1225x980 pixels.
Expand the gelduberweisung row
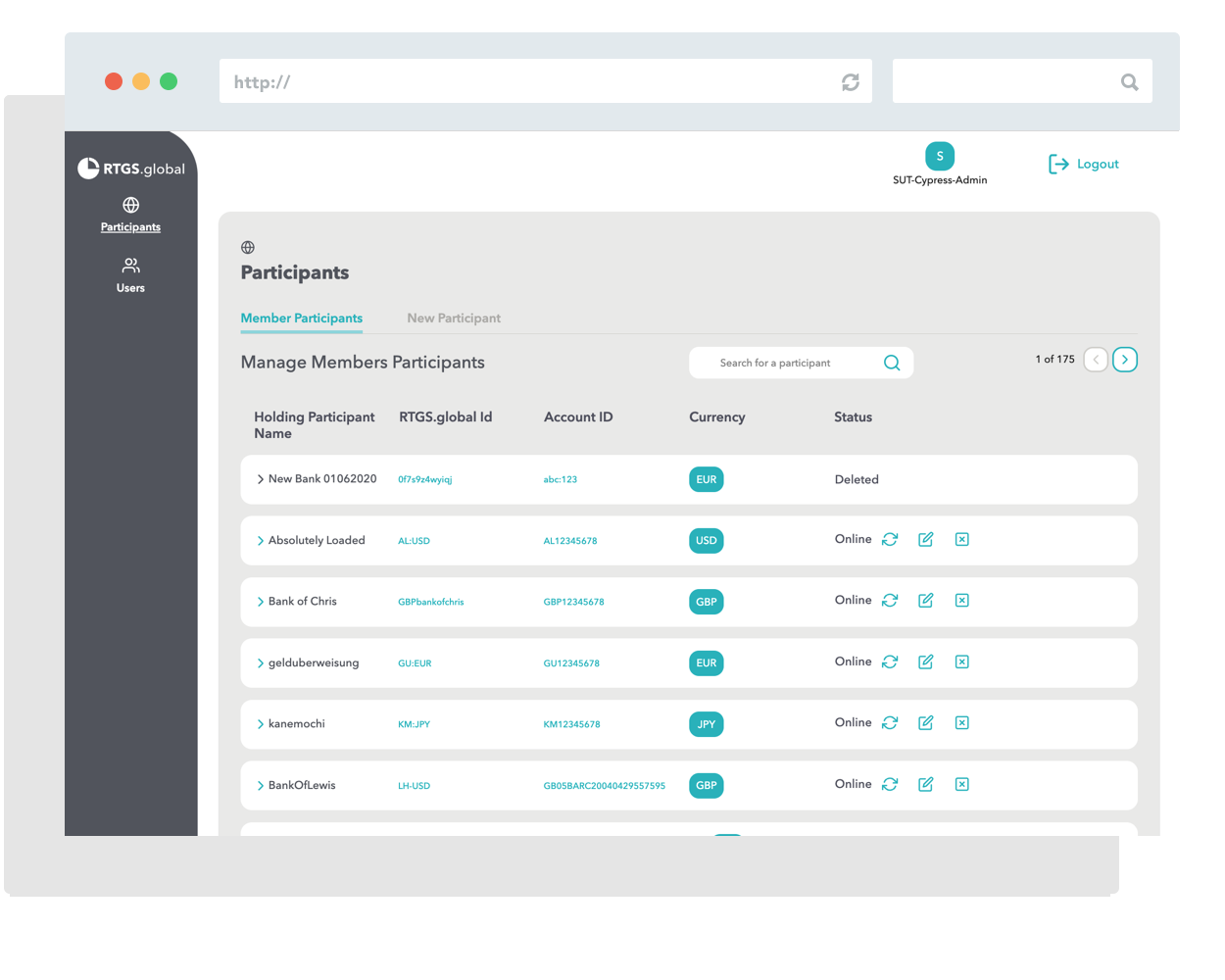pos(260,663)
